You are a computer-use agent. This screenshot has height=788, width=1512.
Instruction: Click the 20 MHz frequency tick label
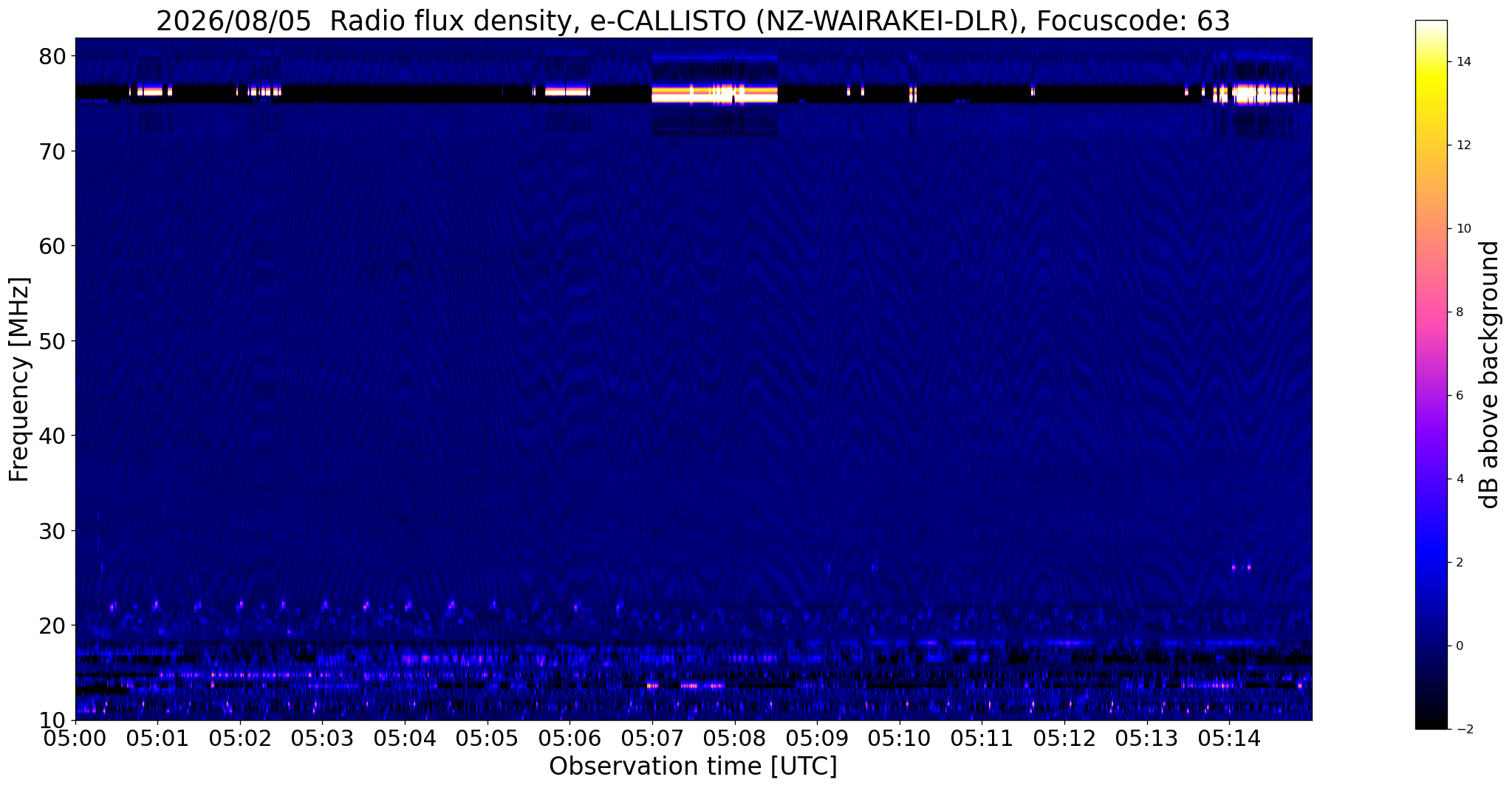pyautogui.click(x=53, y=626)
